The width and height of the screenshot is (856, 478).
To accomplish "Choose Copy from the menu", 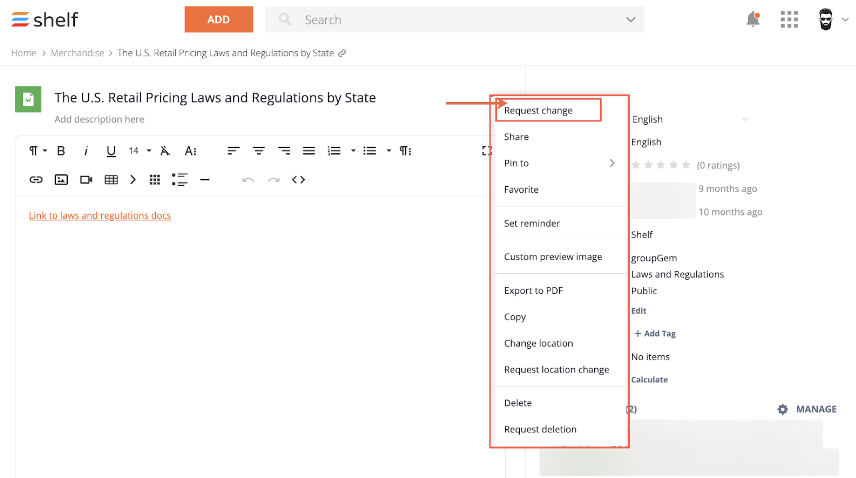I will click(515, 317).
